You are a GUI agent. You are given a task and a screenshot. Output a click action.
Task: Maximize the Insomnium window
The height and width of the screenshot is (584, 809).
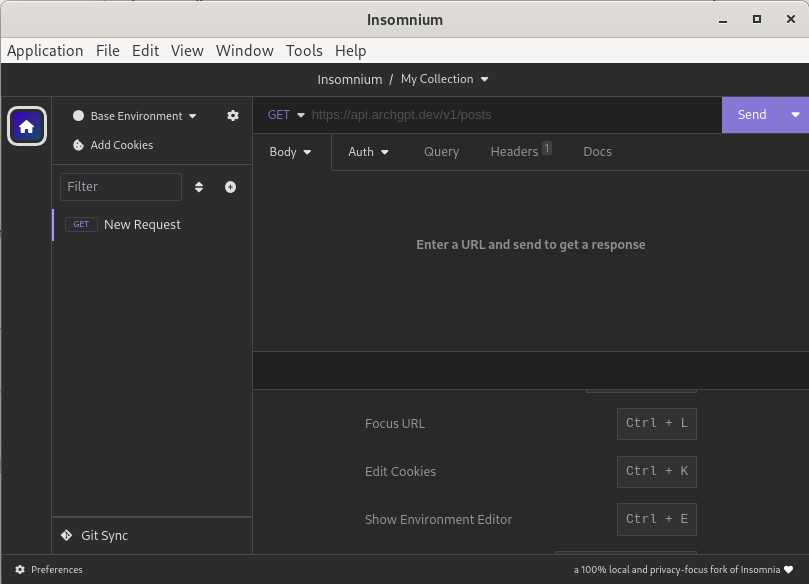tap(757, 20)
